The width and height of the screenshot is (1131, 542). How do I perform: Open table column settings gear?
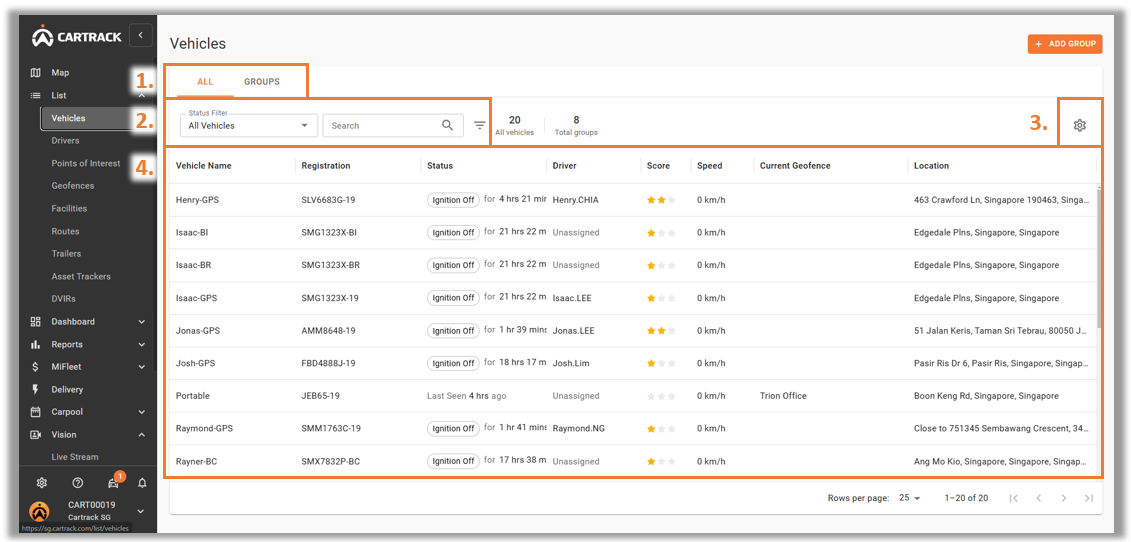coord(1079,126)
